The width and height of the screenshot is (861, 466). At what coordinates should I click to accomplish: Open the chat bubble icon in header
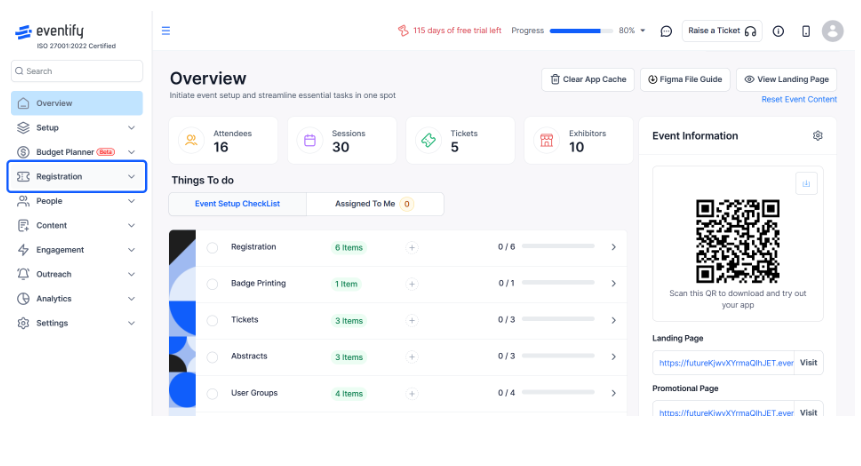(666, 31)
